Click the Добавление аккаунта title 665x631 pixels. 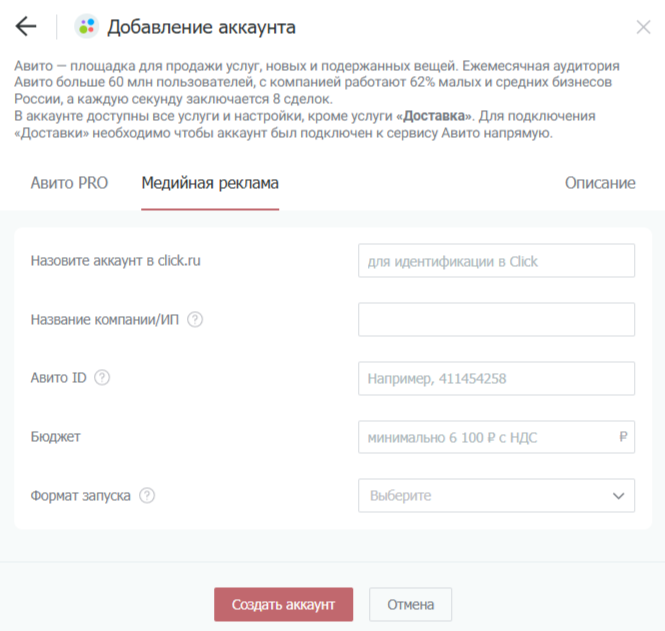[201, 27]
